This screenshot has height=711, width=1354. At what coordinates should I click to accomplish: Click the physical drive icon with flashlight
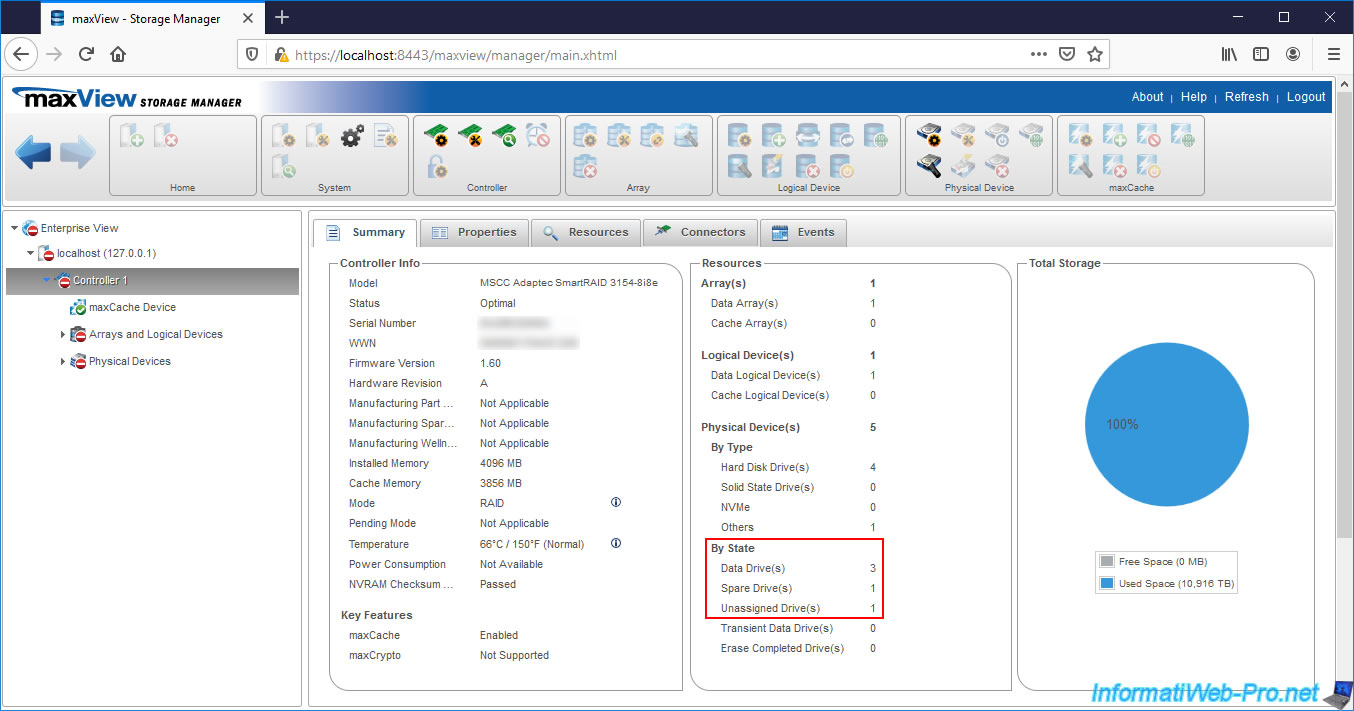click(x=929, y=166)
